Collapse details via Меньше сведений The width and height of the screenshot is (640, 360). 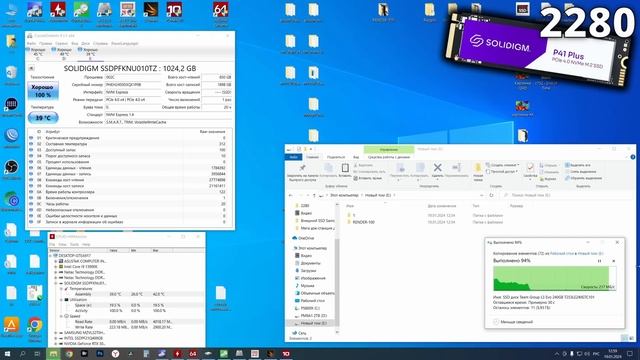click(x=513, y=322)
